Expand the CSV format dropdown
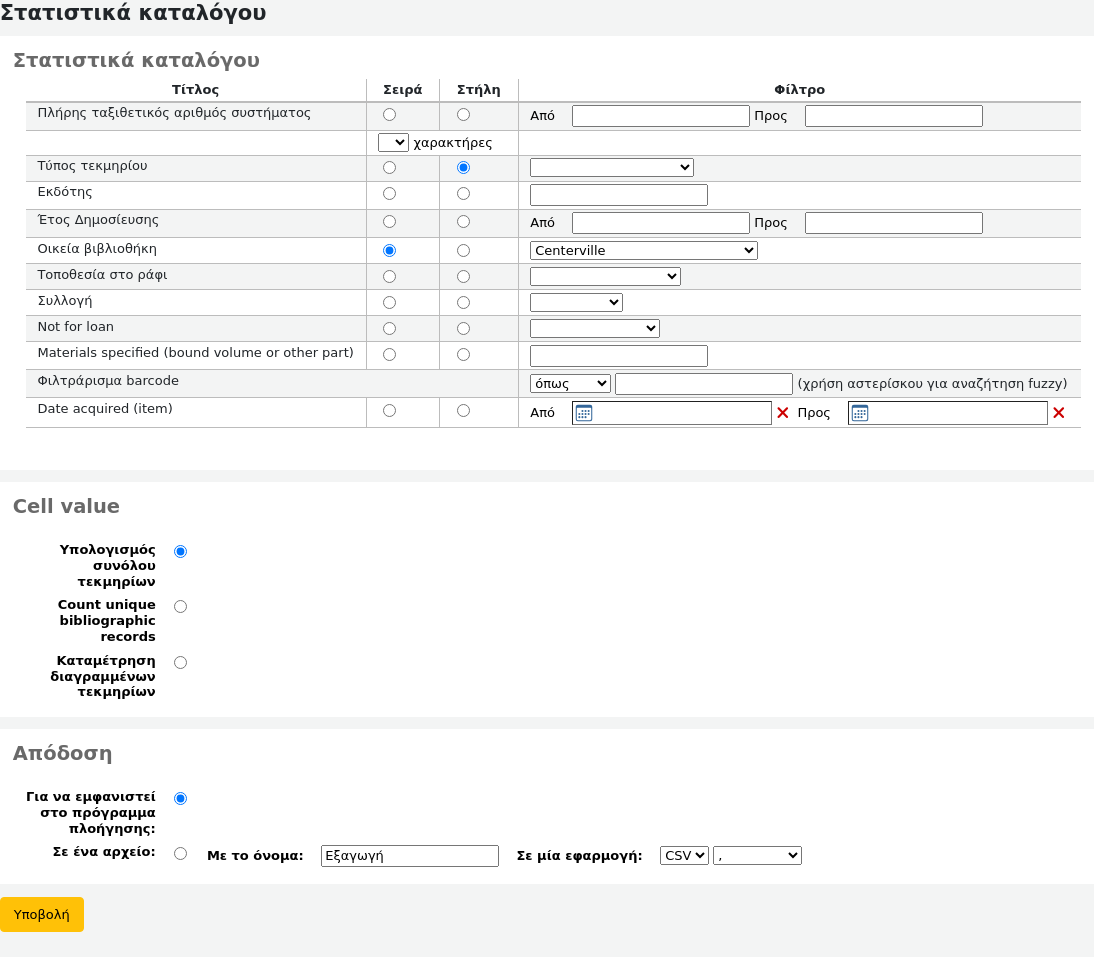The height and width of the screenshot is (957, 1094). tap(684, 856)
